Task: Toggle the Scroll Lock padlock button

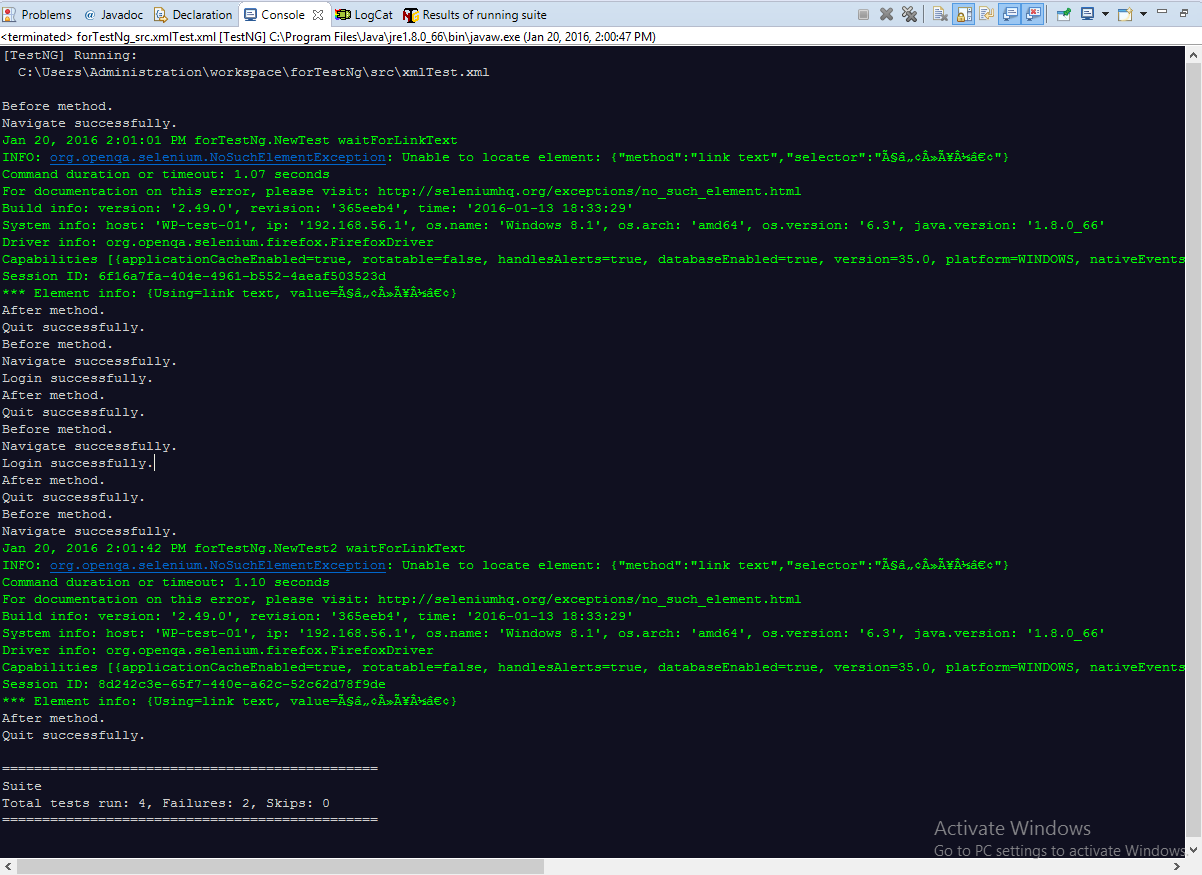Action: pos(964,14)
